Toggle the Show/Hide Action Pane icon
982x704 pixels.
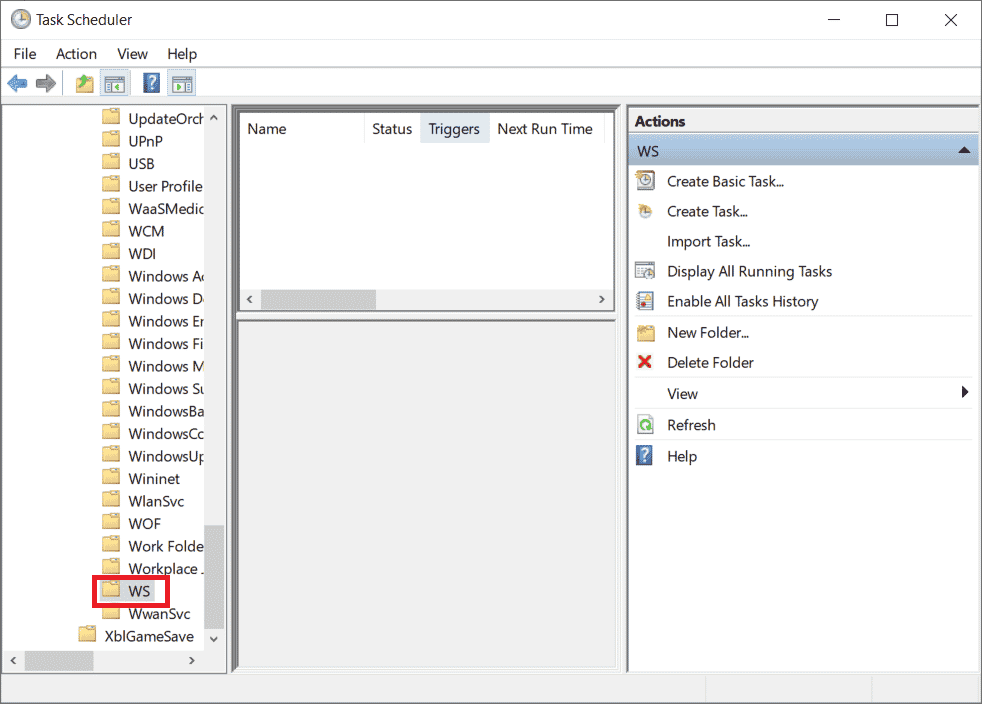coord(182,83)
